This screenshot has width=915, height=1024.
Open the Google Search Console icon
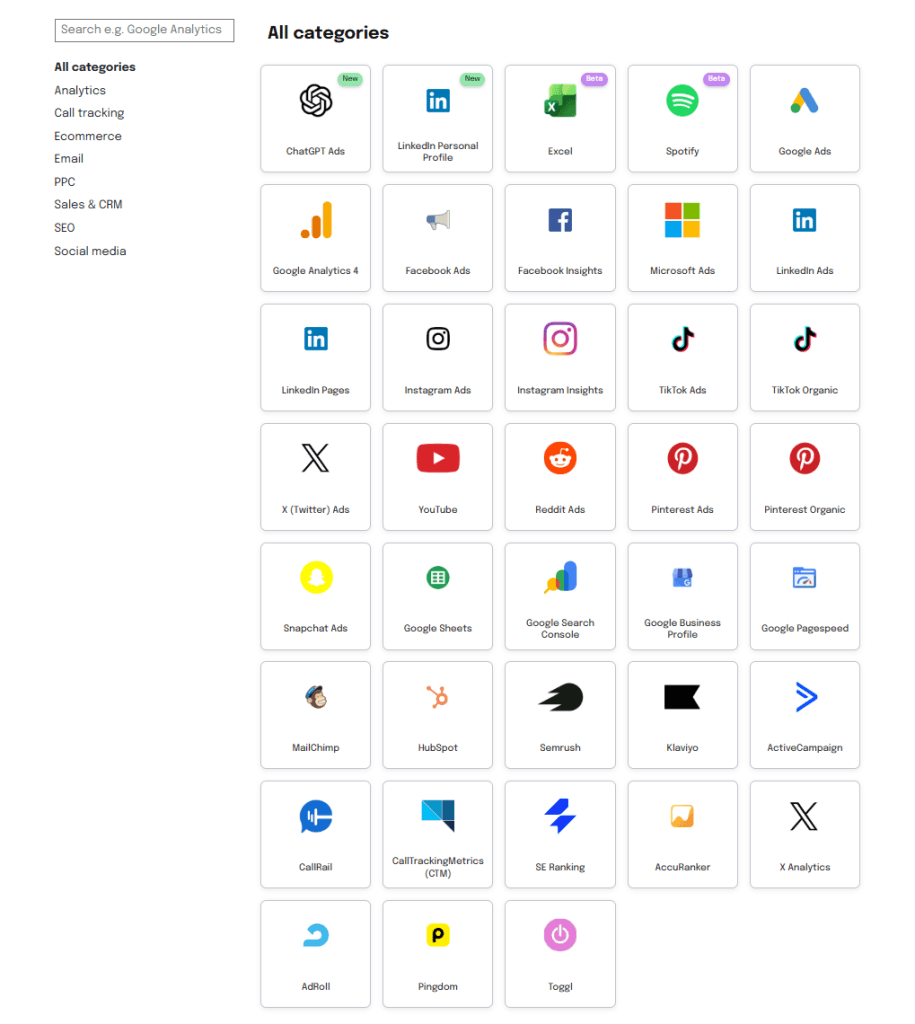pos(560,577)
